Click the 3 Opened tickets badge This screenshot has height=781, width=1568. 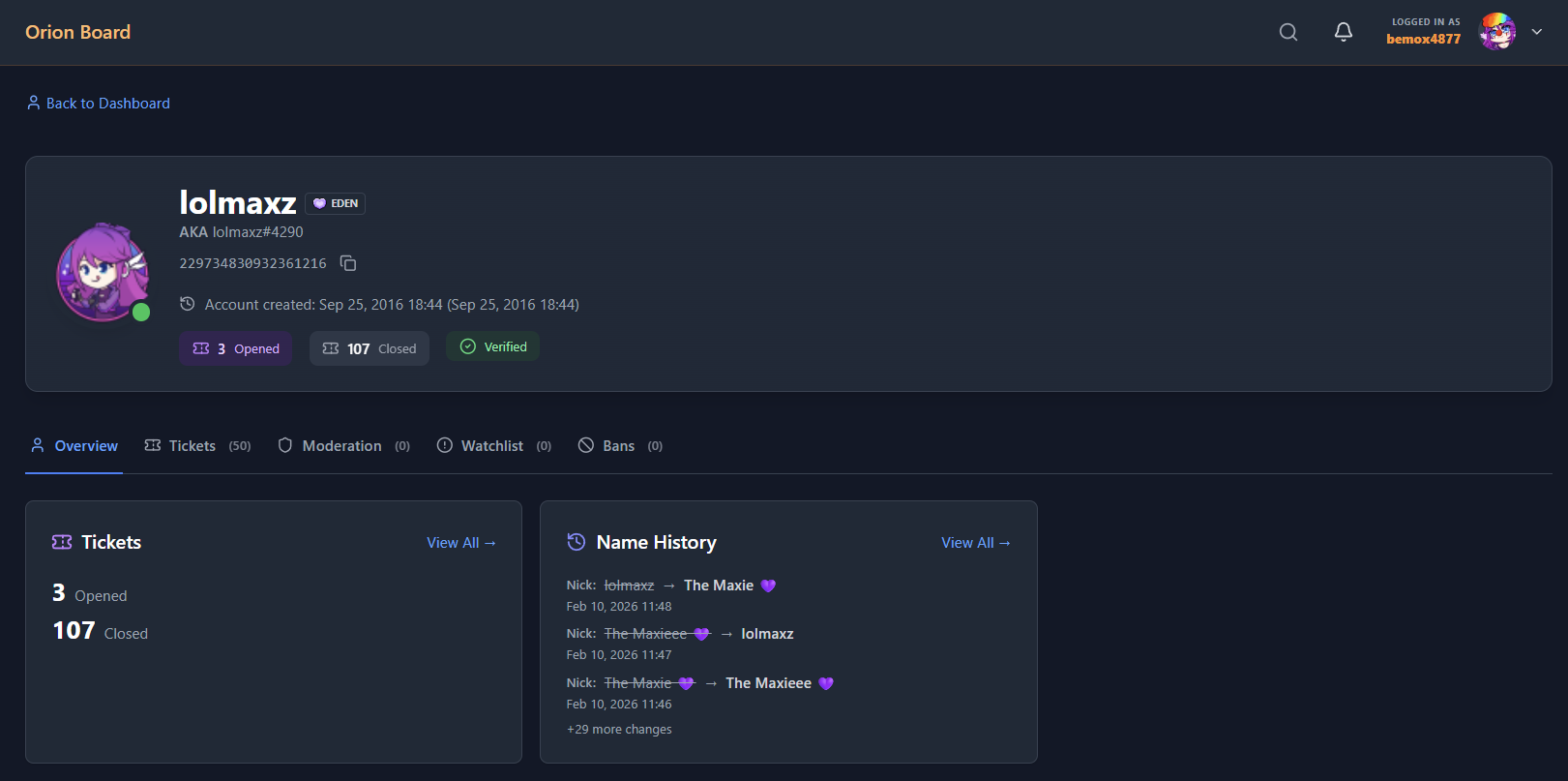click(235, 348)
